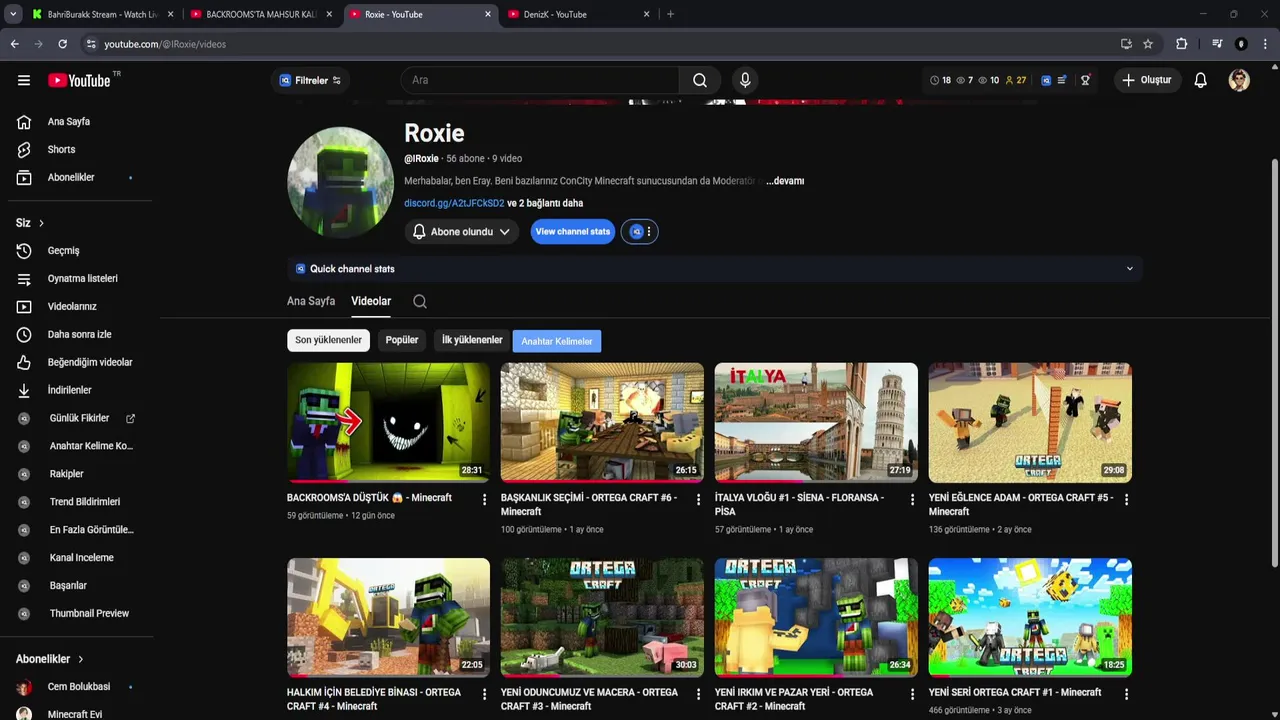Open the YouTube hamburger guide menu

[x=24, y=80]
